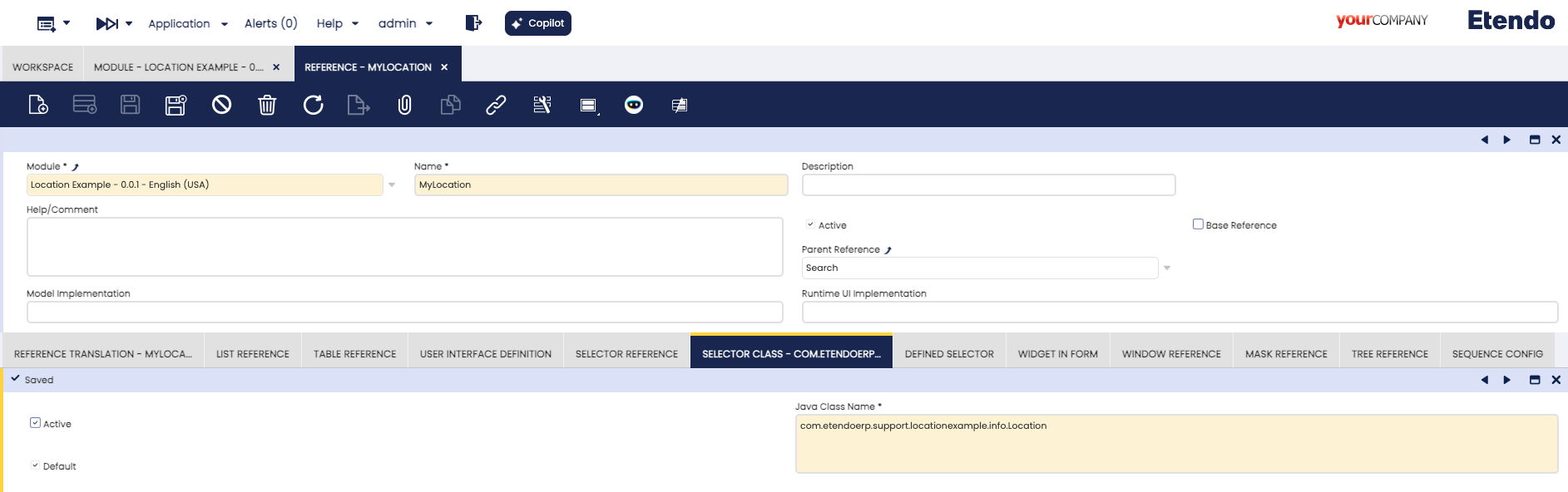Open the Copilot robot face icon in the toolbar

point(634,105)
